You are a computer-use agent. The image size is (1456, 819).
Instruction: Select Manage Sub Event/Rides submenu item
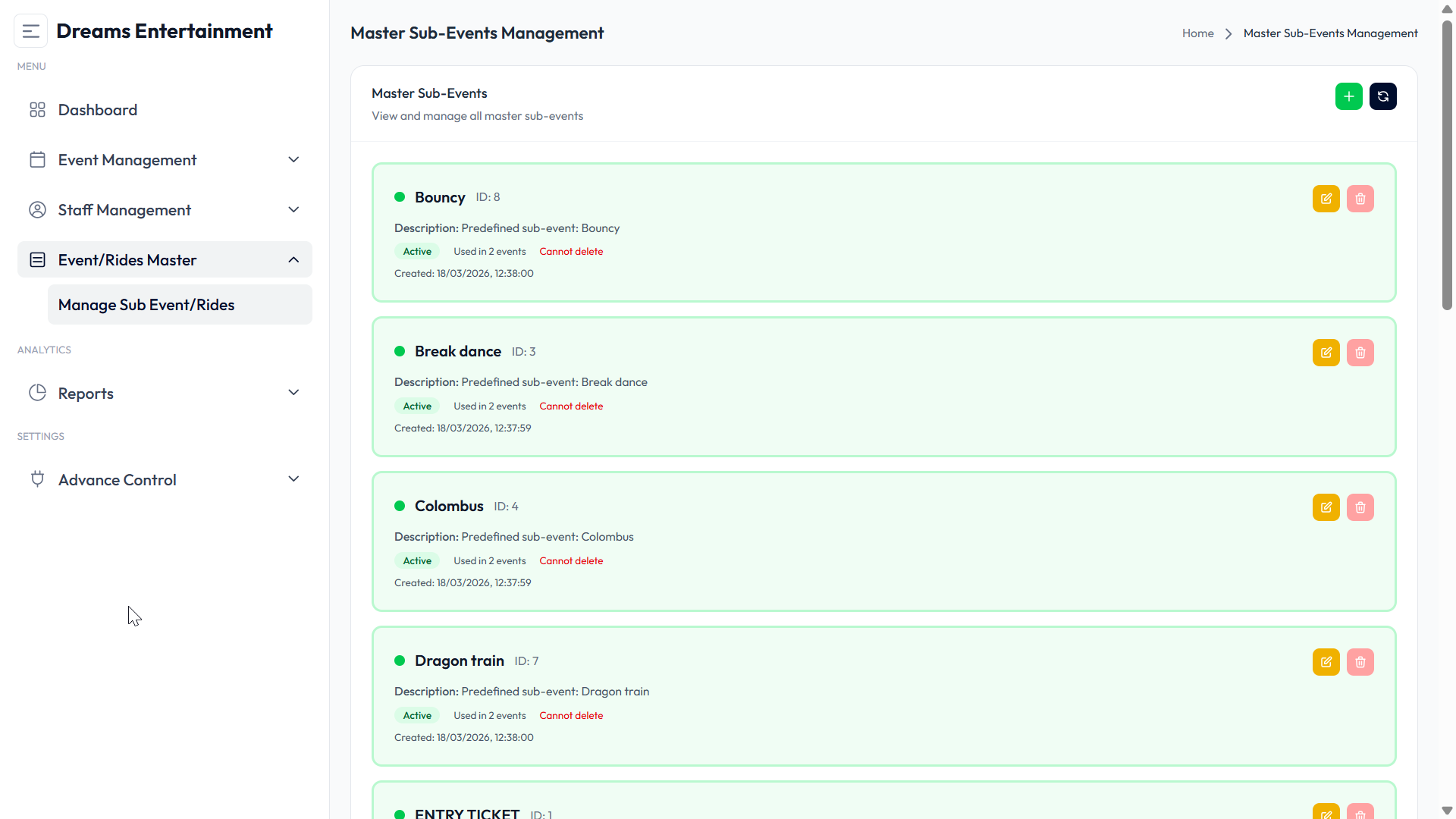(180, 305)
